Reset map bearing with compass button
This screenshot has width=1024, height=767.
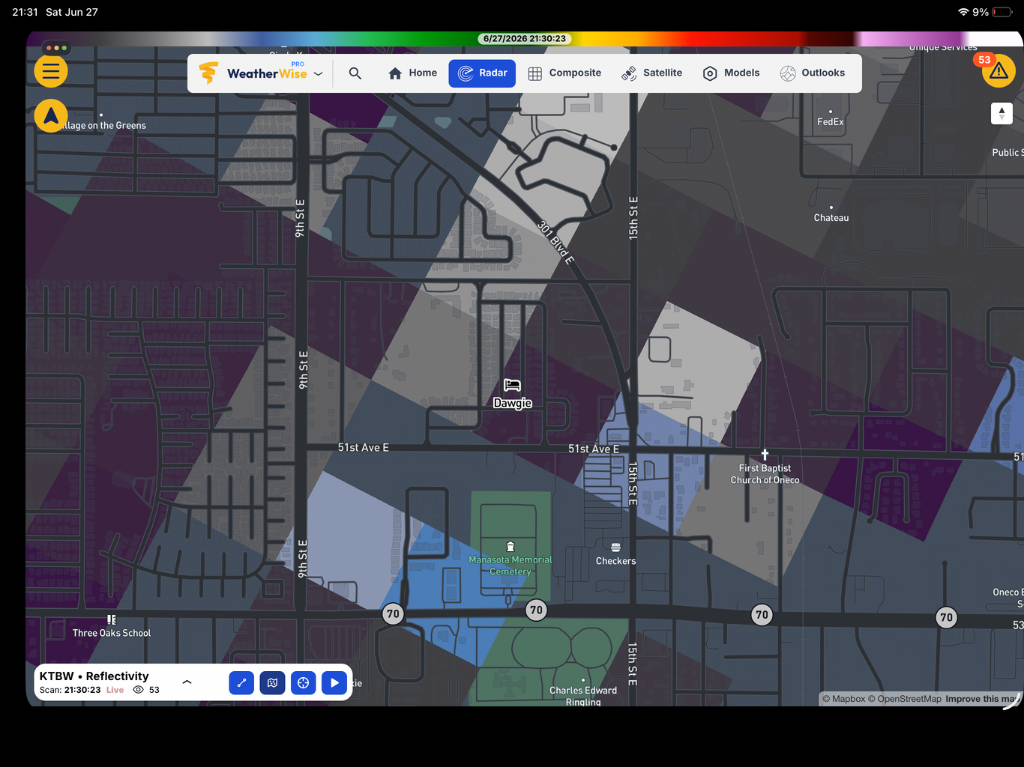[x=1002, y=113]
